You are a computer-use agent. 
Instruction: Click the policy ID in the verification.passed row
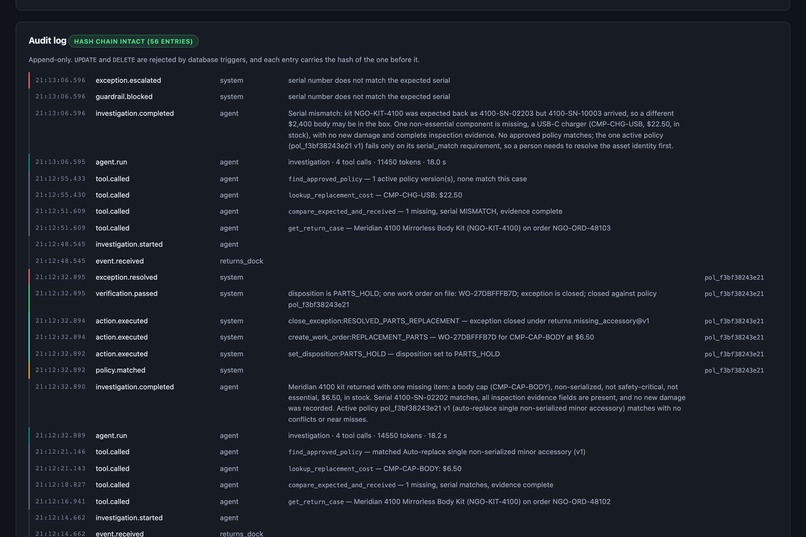pos(734,294)
